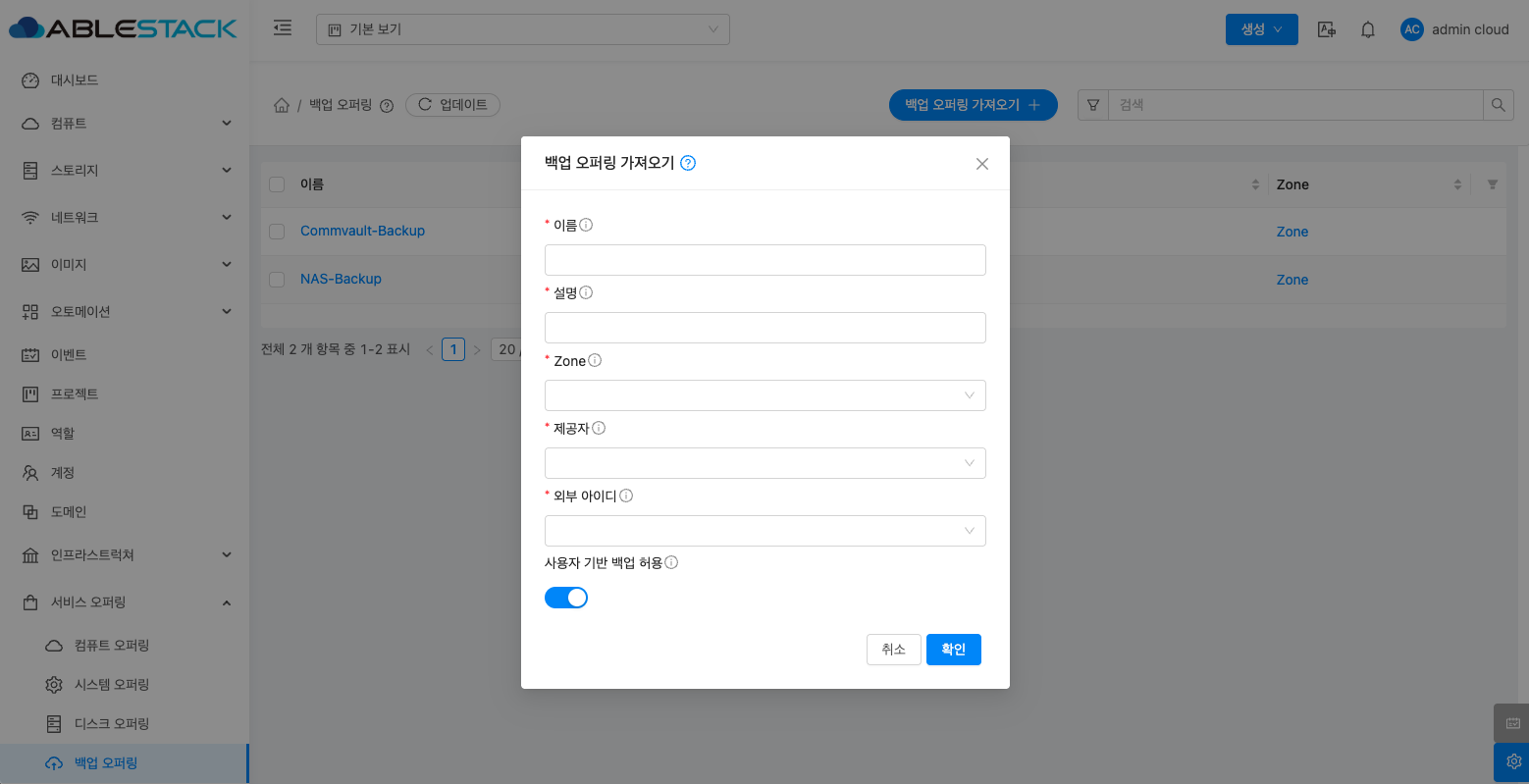Click the settings gear icon at bottom right

1512,761
